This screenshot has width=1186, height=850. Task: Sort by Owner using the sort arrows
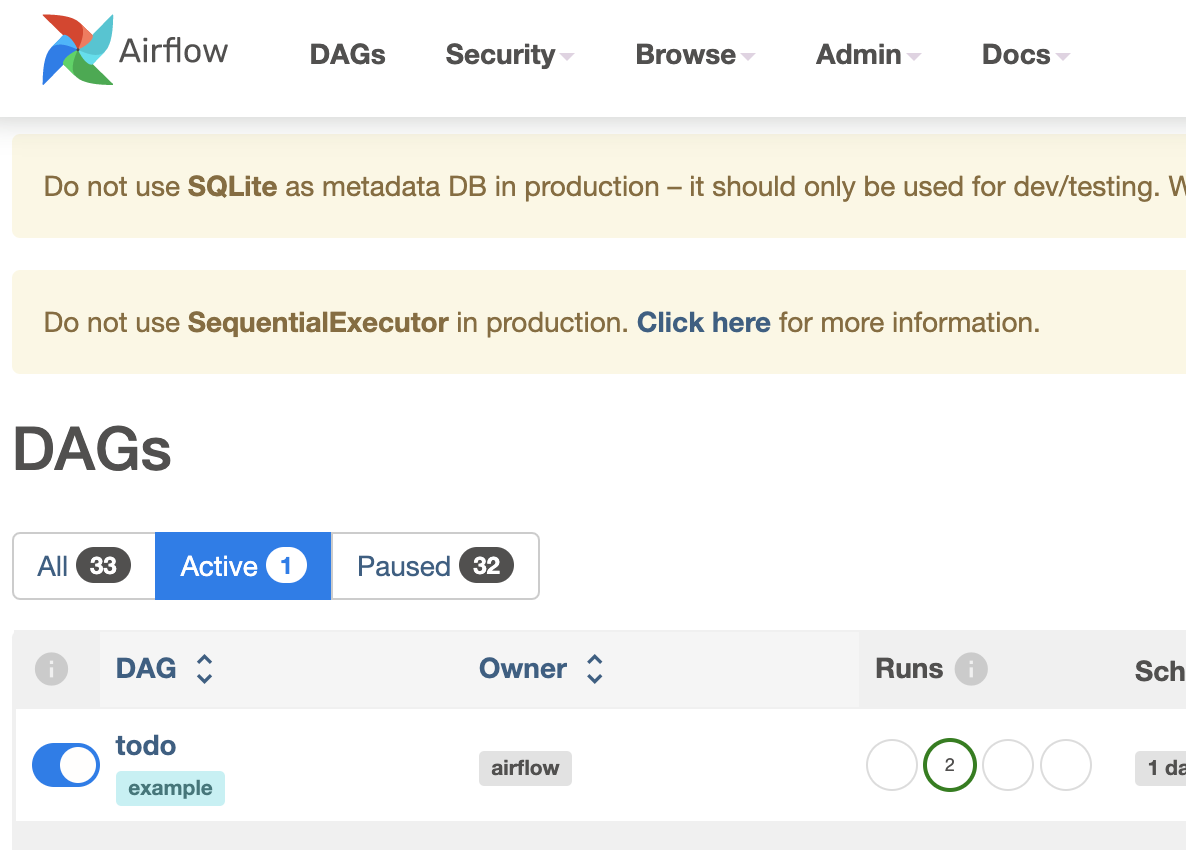[594, 669]
